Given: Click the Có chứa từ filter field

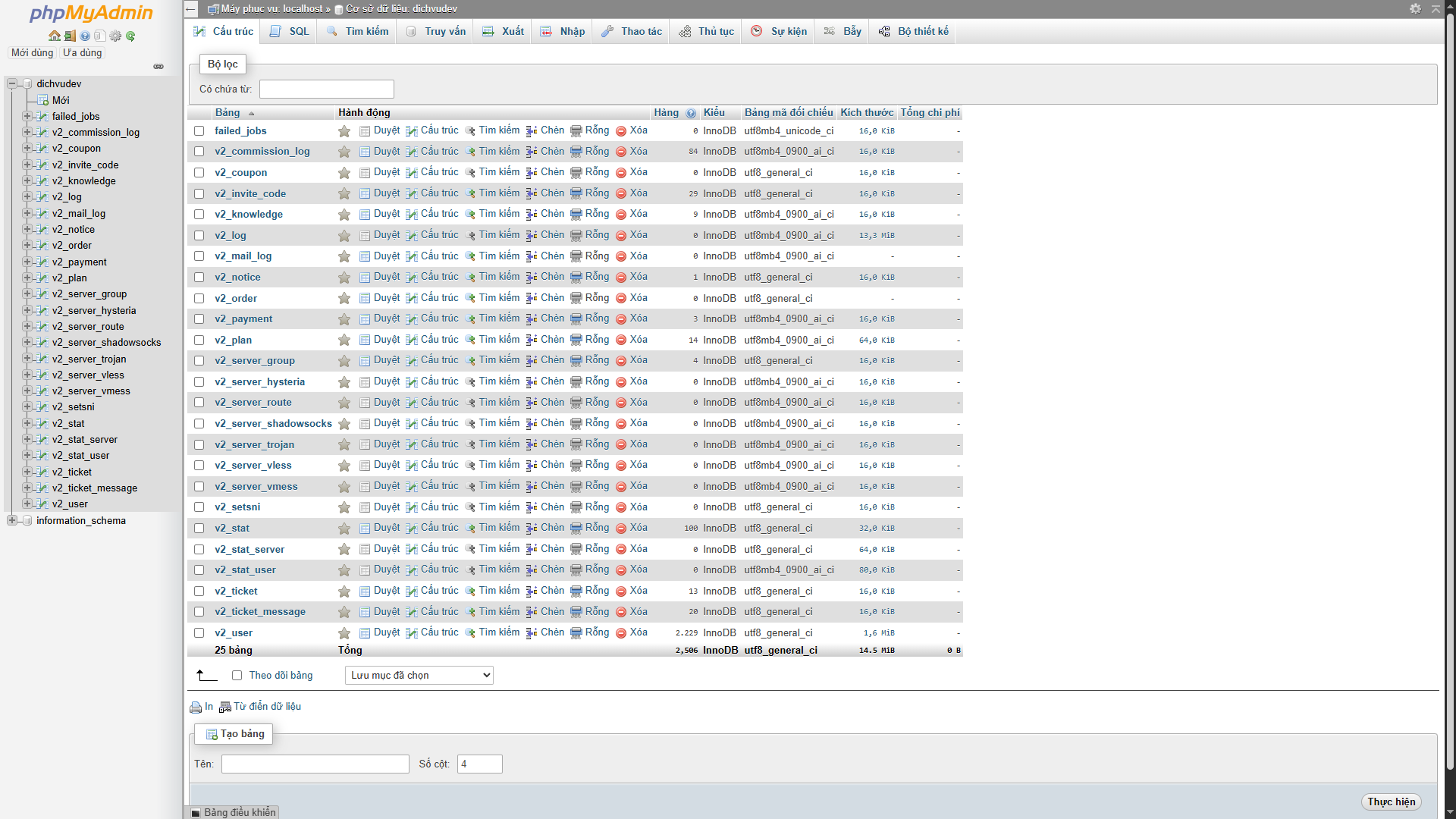Looking at the screenshot, I should [326, 89].
